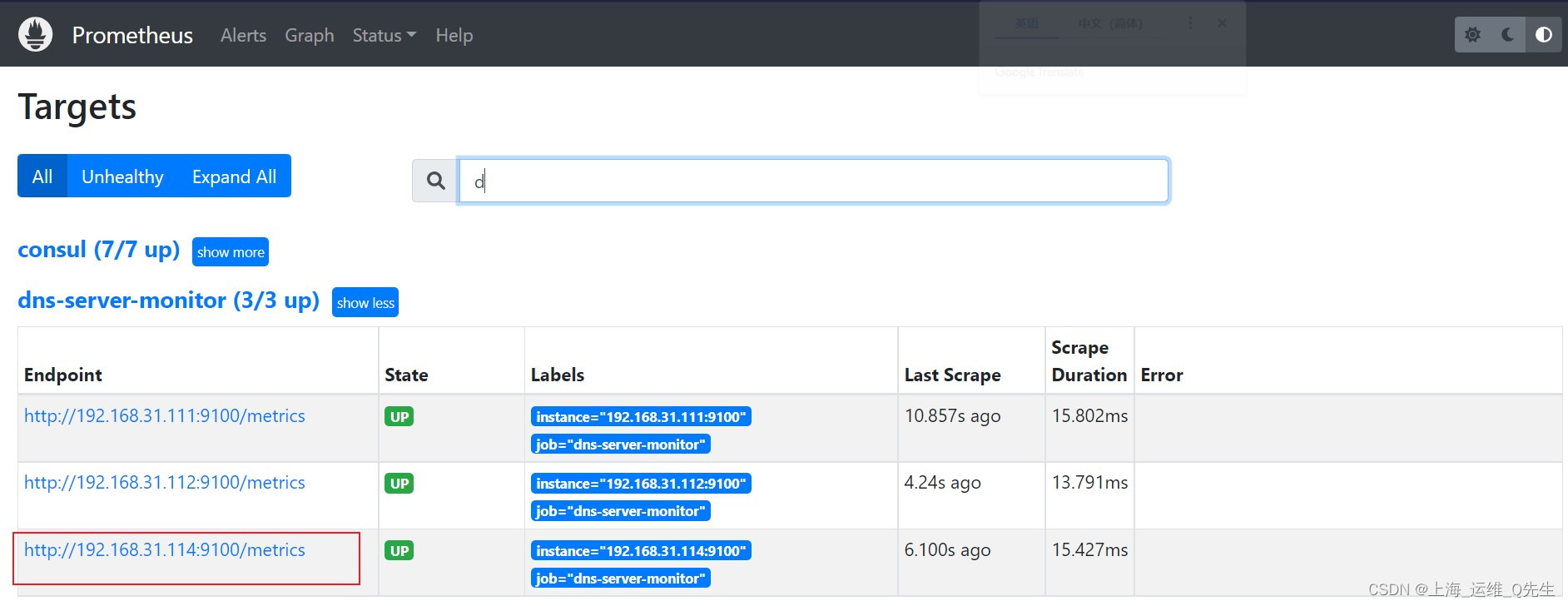Switch to light theme sun icon
The width and height of the screenshot is (1568, 606).
click(1472, 35)
